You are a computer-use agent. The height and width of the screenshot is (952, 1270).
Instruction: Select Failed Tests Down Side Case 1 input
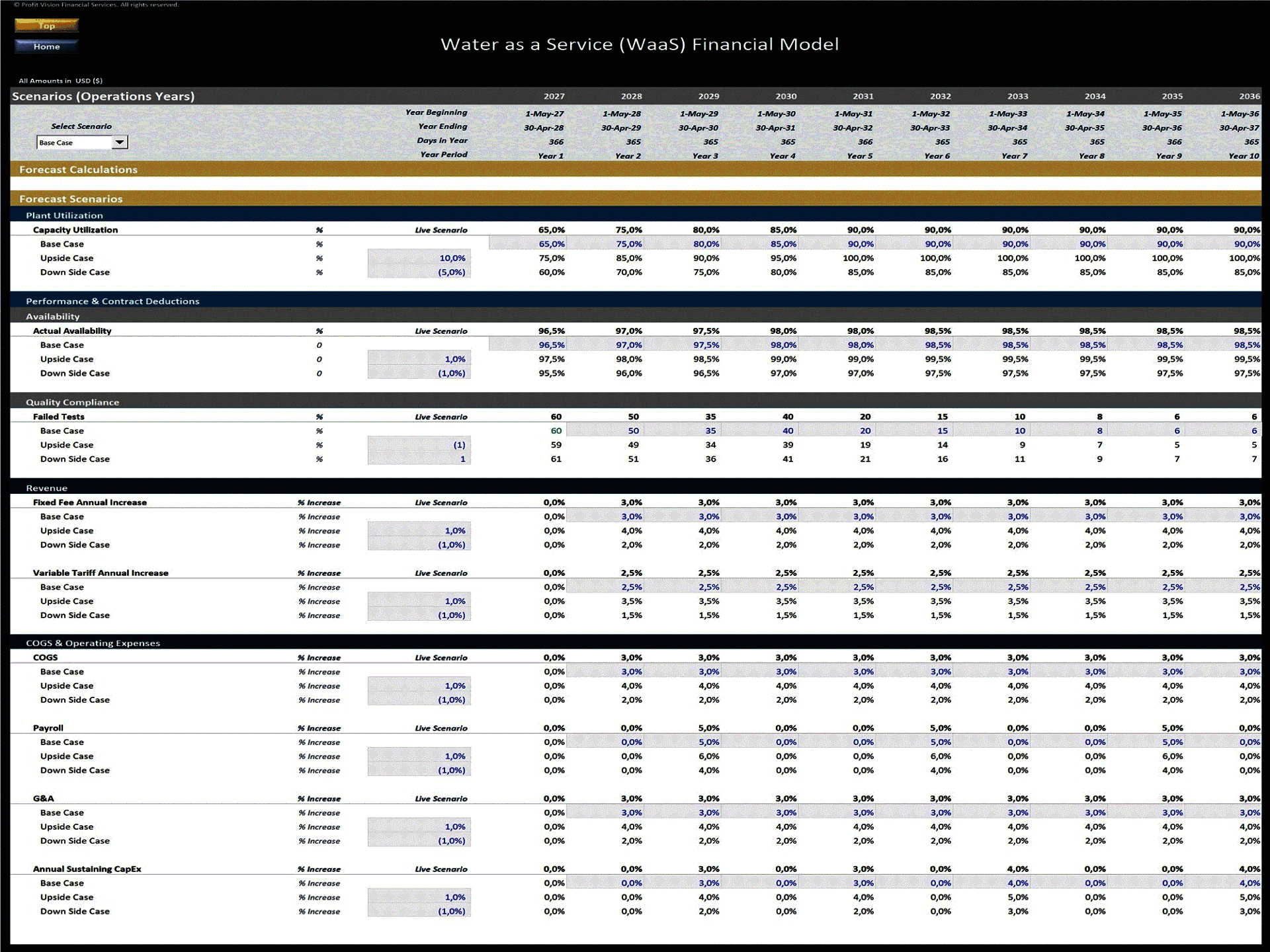tap(419, 459)
